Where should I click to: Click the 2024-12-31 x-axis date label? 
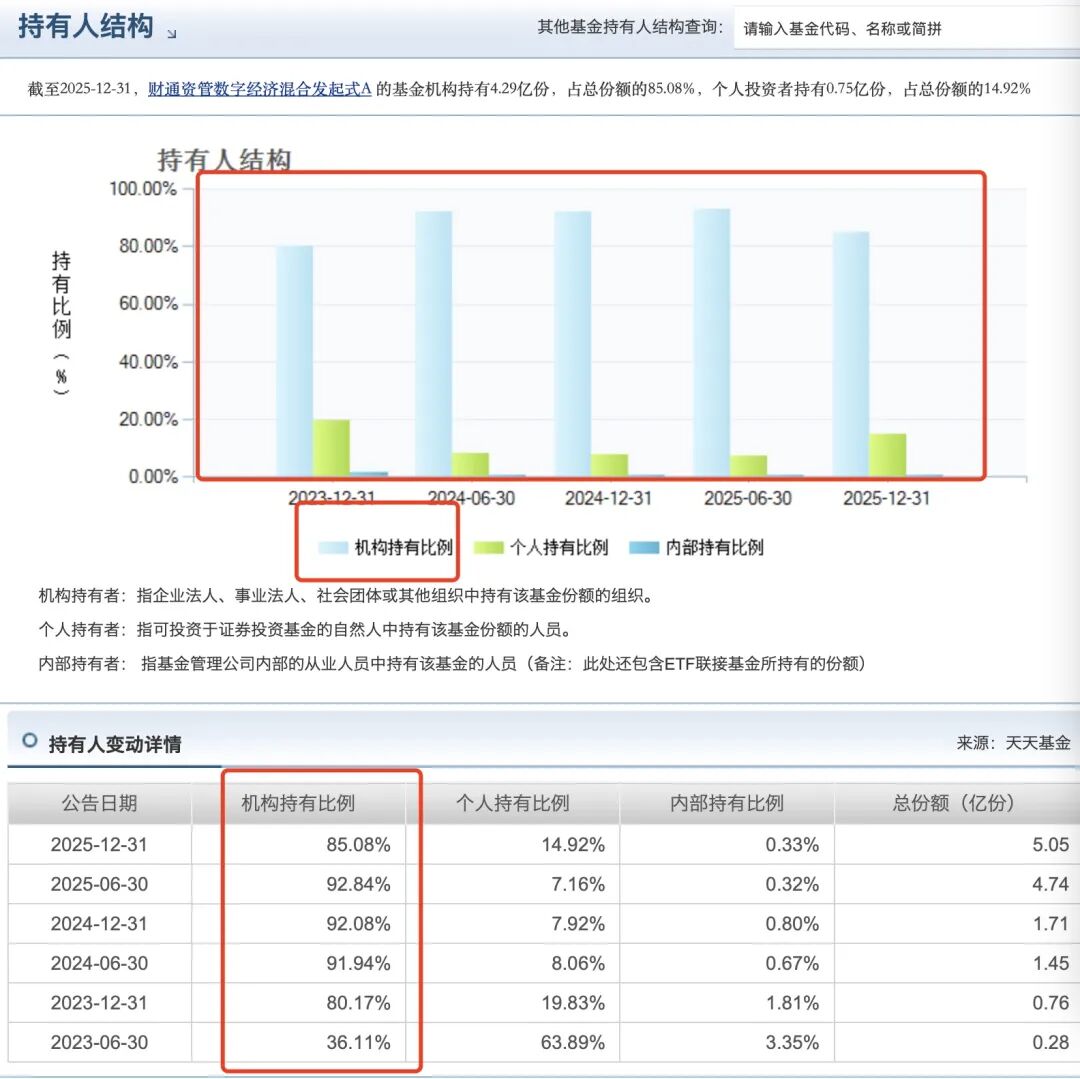coord(608,499)
